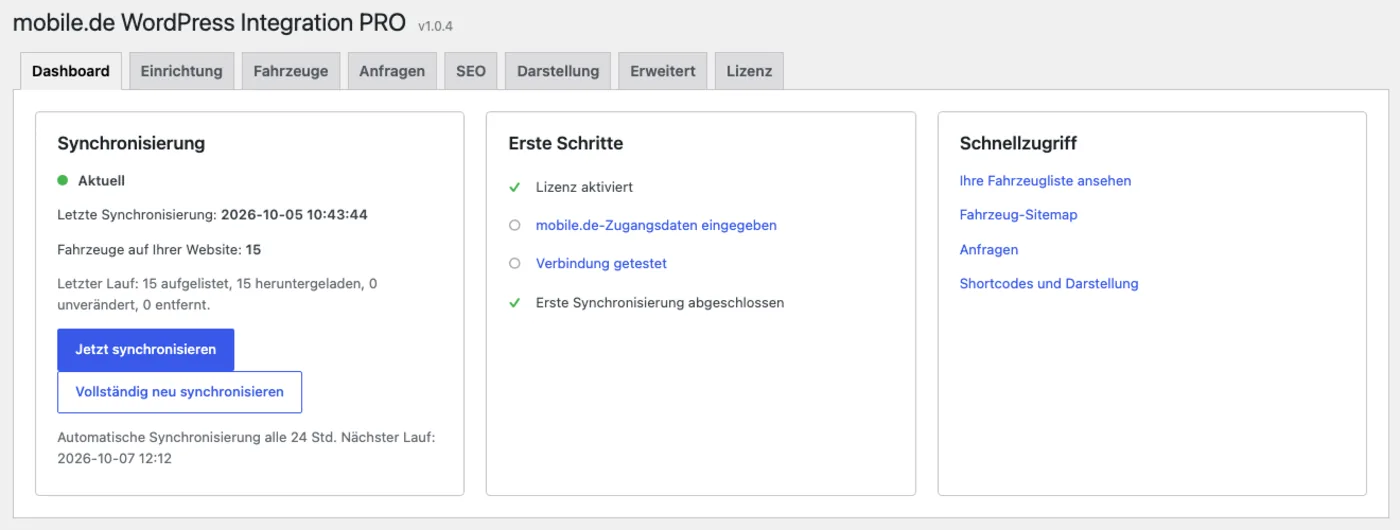Click the Lizenz aktiviert text
Viewport: 1400px width, 530px height.
point(584,187)
